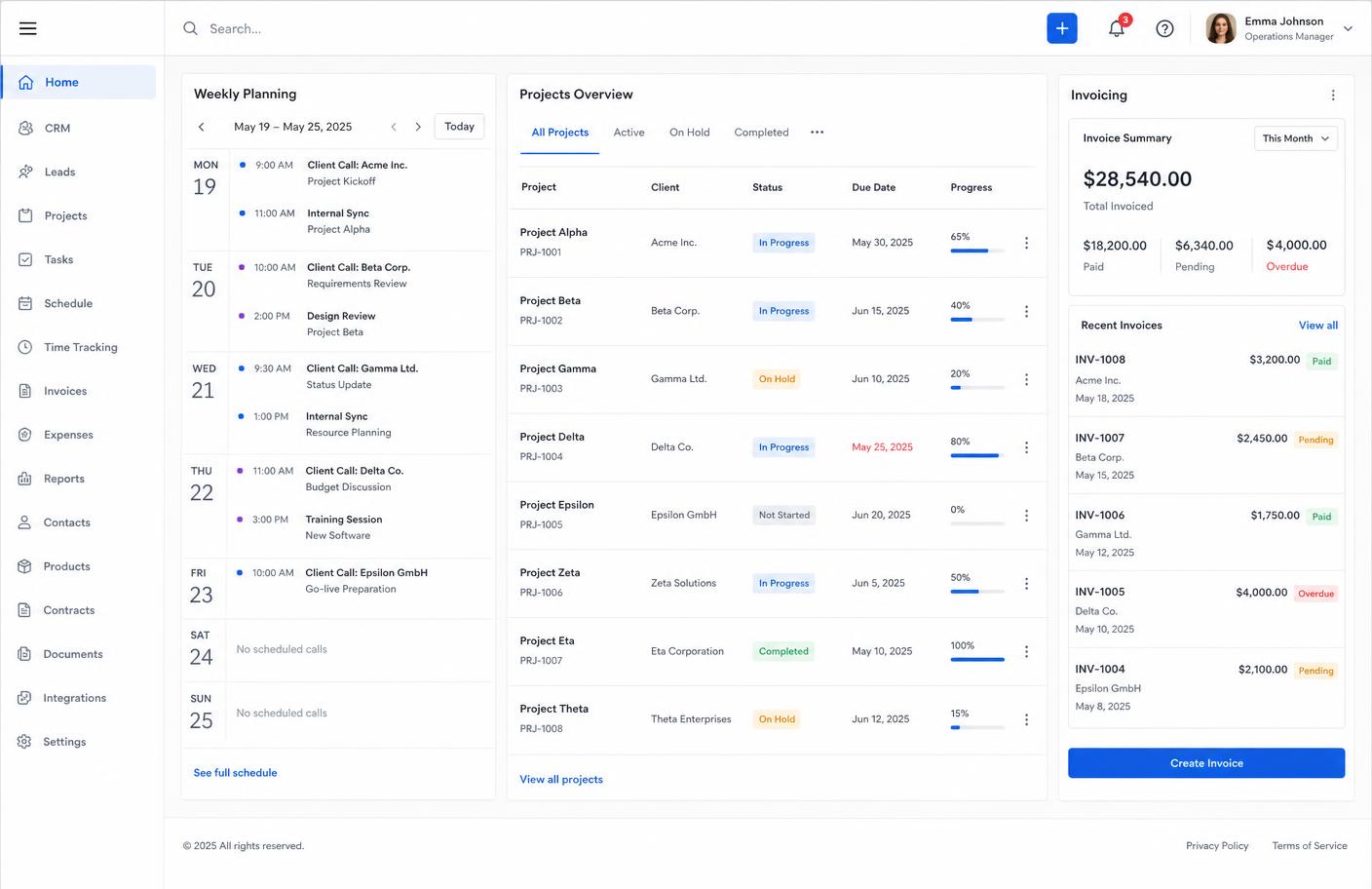Open the notifications bell icon
Viewport: 1372px width, 889px height.
tap(1117, 28)
